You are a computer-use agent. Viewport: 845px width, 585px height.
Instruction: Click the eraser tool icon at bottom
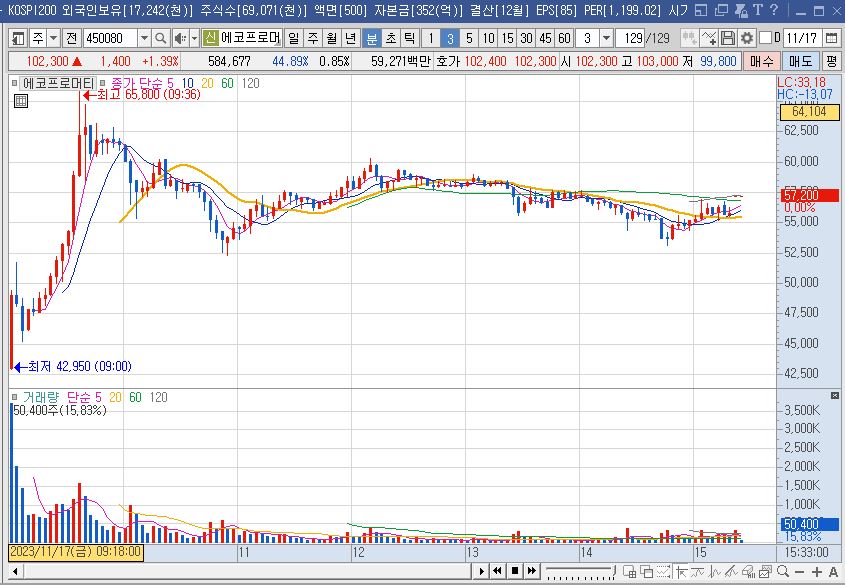pos(749,571)
